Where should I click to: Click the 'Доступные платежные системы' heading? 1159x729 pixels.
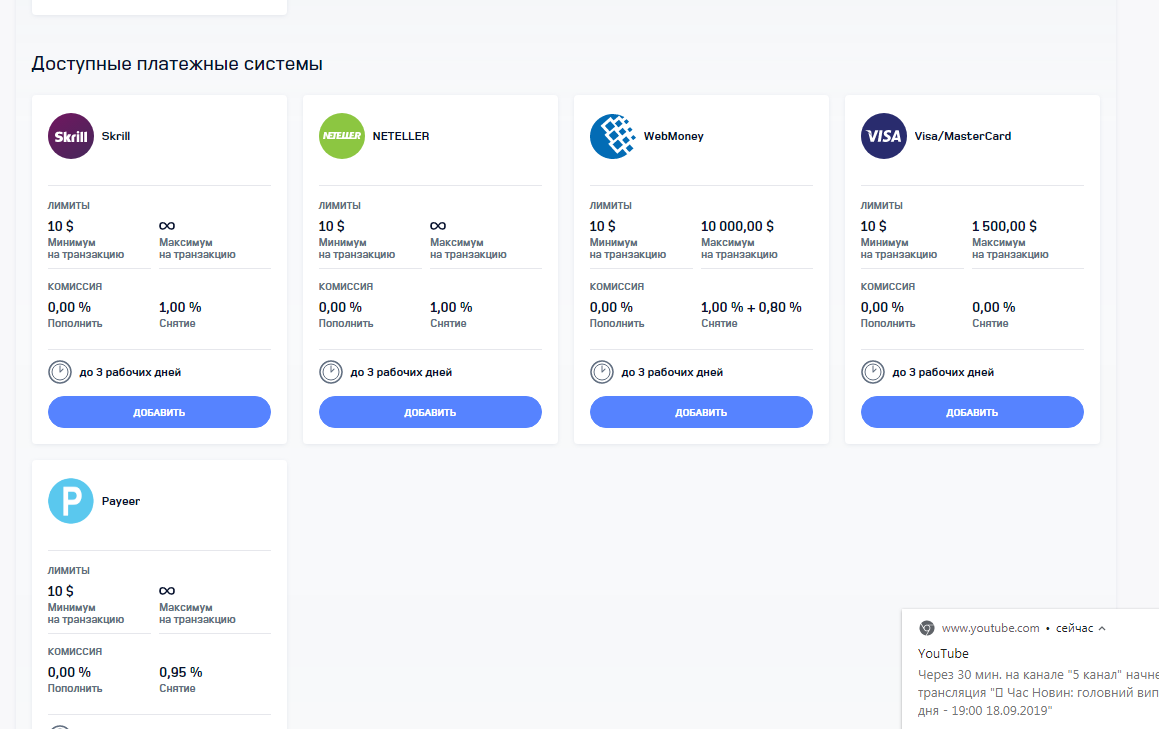pyautogui.click(x=177, y=64)
